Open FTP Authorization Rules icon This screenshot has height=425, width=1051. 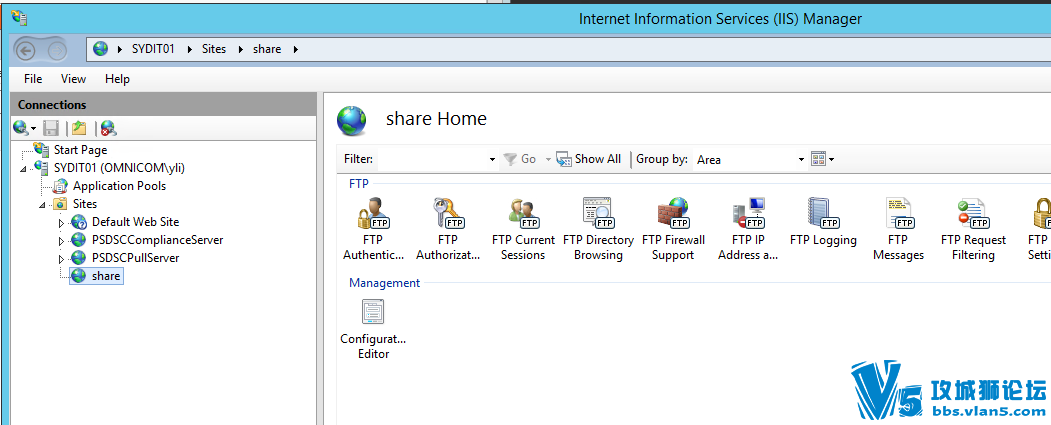pos(448,229)
